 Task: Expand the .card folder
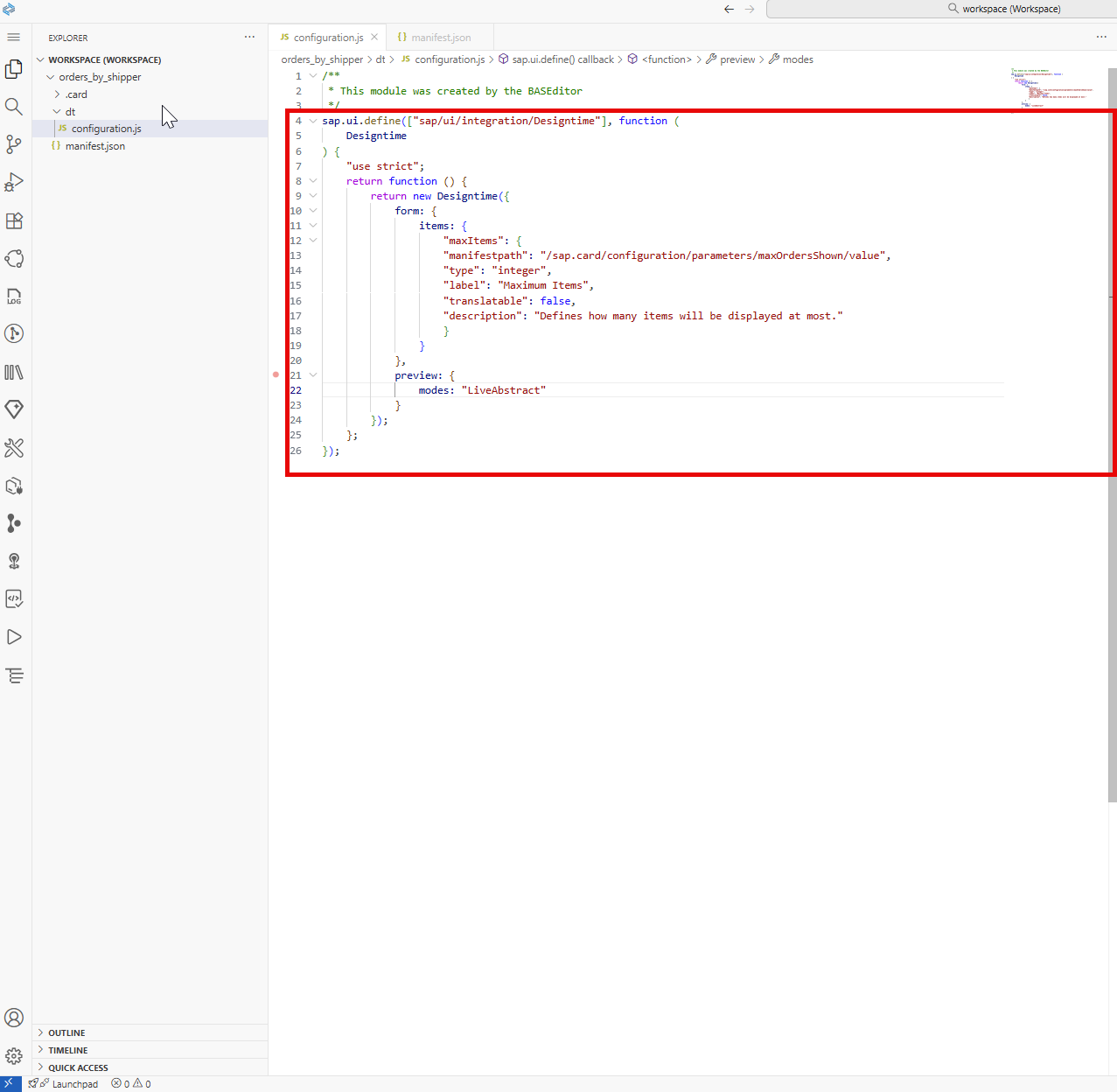[x=57, y=94]
